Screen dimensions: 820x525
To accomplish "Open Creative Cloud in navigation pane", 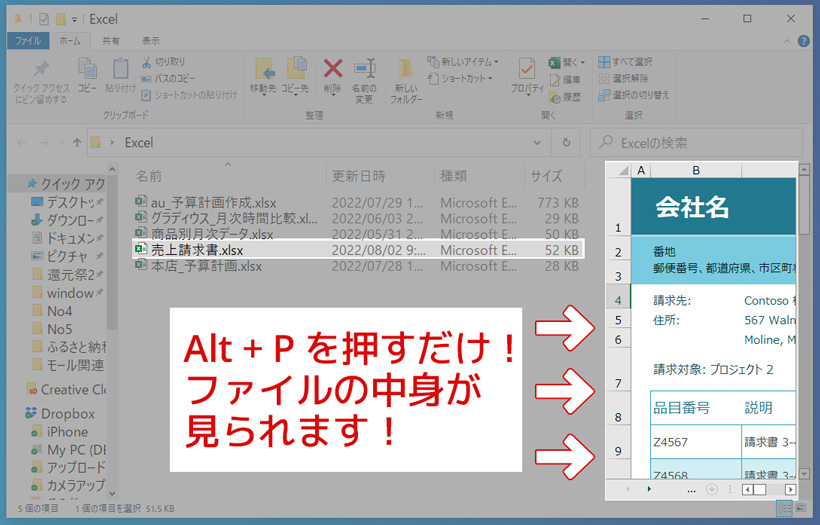I will (66, 390).
